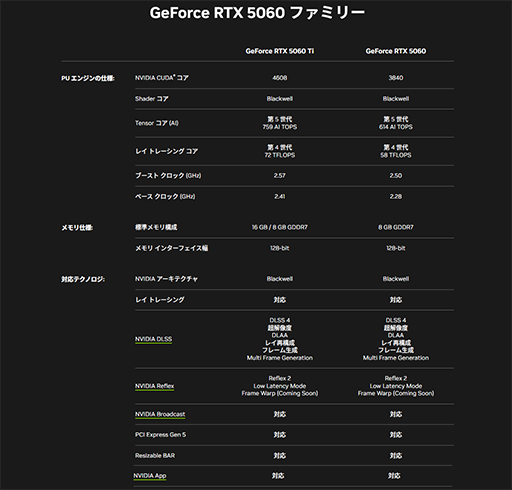
Task: Click Reflex 2 in the RTX 5060 column
Action: coord(396,378)
